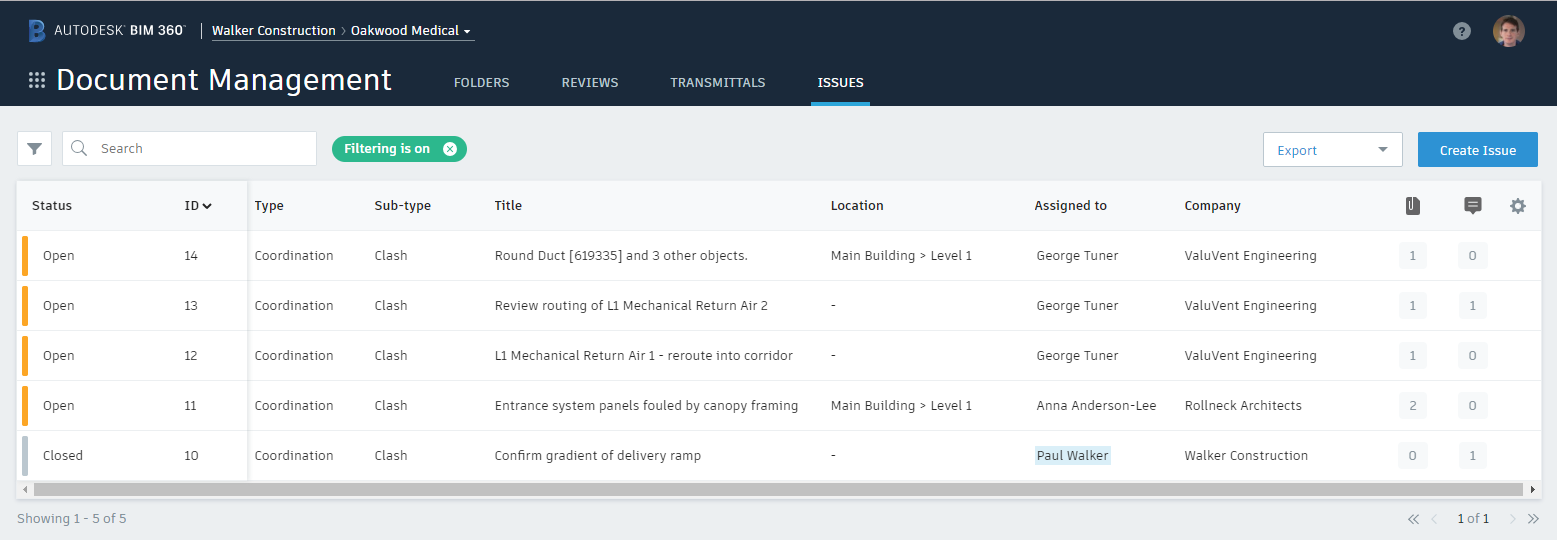The image size is (1557, 540).
Task: Click the highlighted Paul Walker assignee
Action: [1073, 456]
